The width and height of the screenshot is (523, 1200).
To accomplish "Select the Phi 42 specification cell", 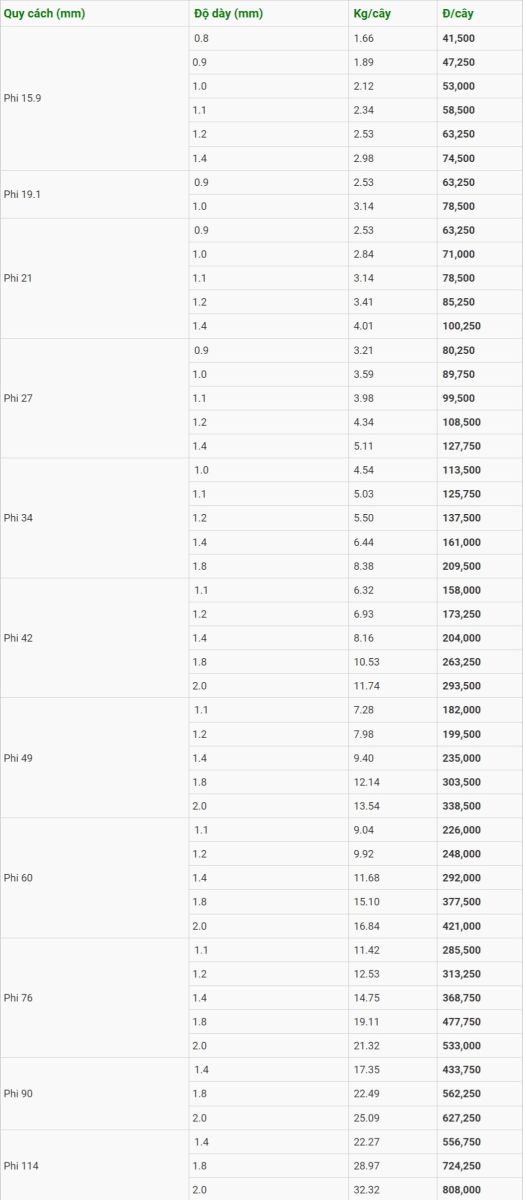I will 94,638.
